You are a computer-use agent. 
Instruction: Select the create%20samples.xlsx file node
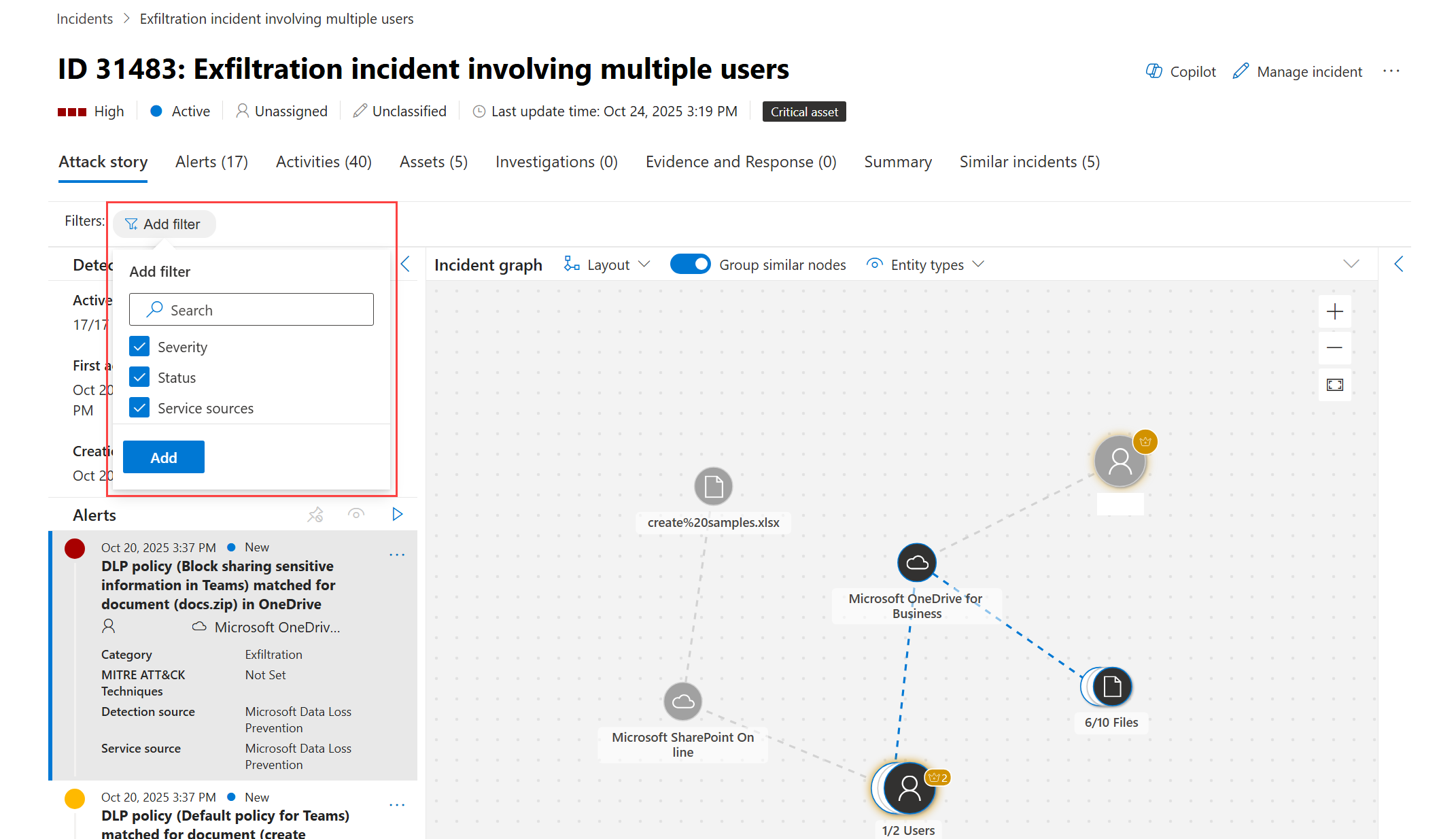pyautogui.click(x=713, y=487)
